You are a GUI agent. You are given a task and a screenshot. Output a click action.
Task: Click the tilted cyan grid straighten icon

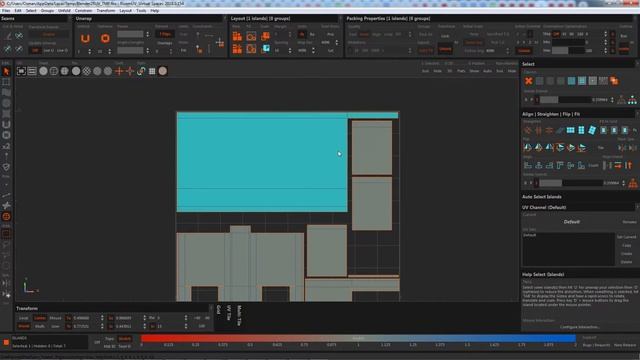tap(592, 130)
